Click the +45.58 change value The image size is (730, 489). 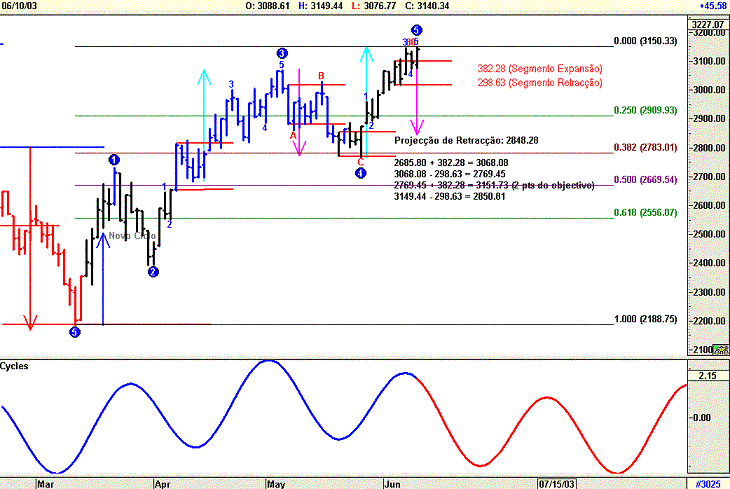click(713, 6)
